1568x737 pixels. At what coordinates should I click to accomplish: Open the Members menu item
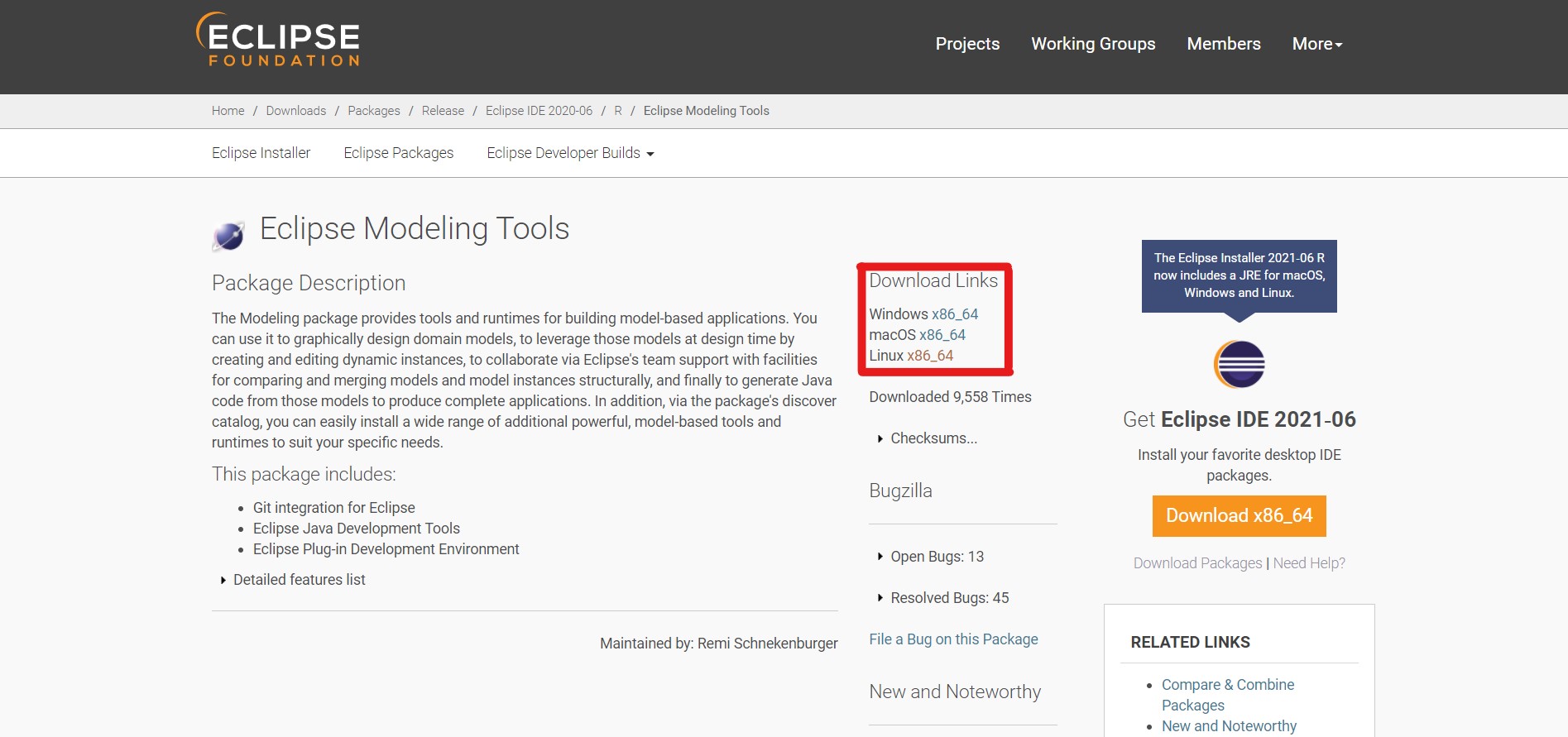click(1224, 44)
